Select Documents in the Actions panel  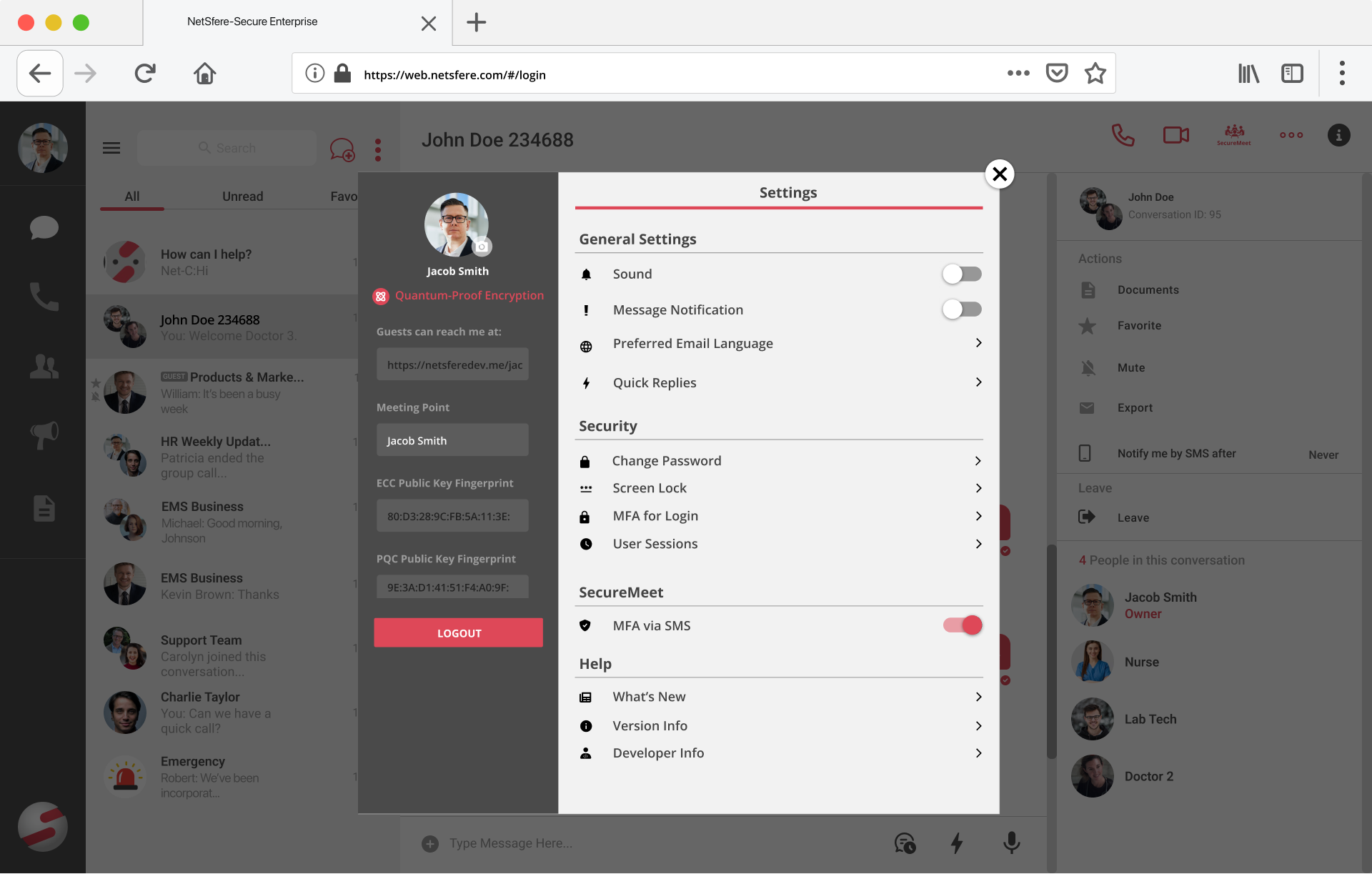(1148, 290)
